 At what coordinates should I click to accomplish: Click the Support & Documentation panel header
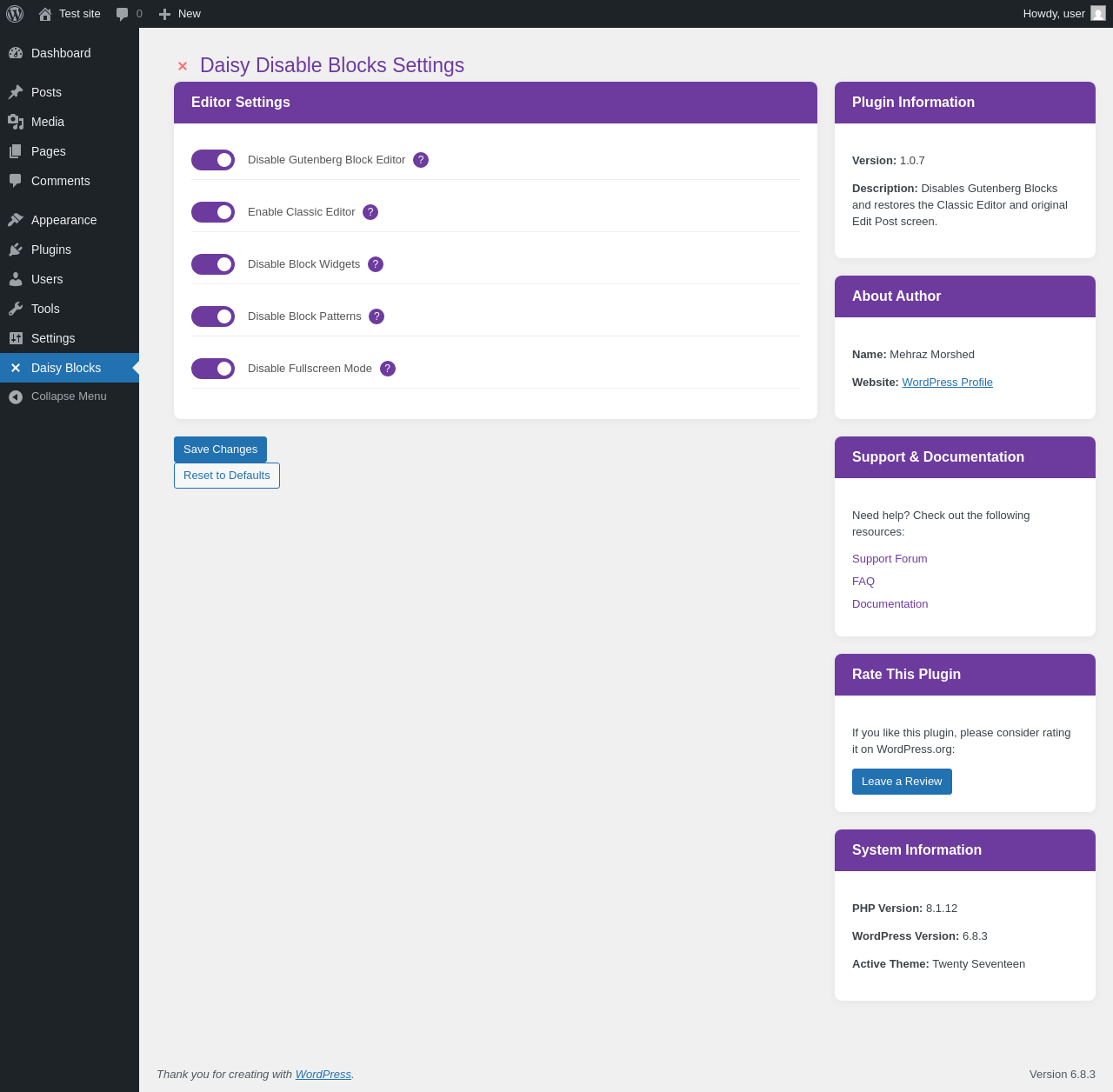[965, 457]
